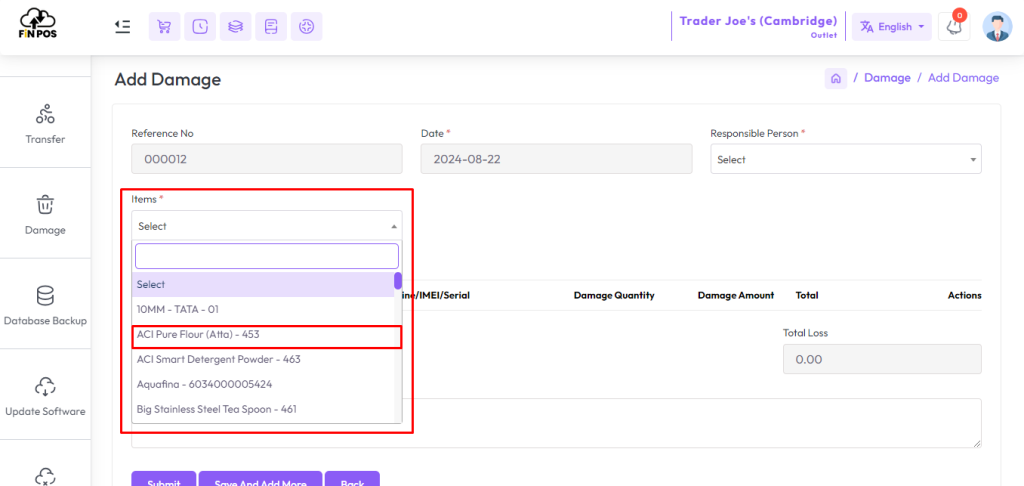Click the Damage Amount column header

click(736, 295)
